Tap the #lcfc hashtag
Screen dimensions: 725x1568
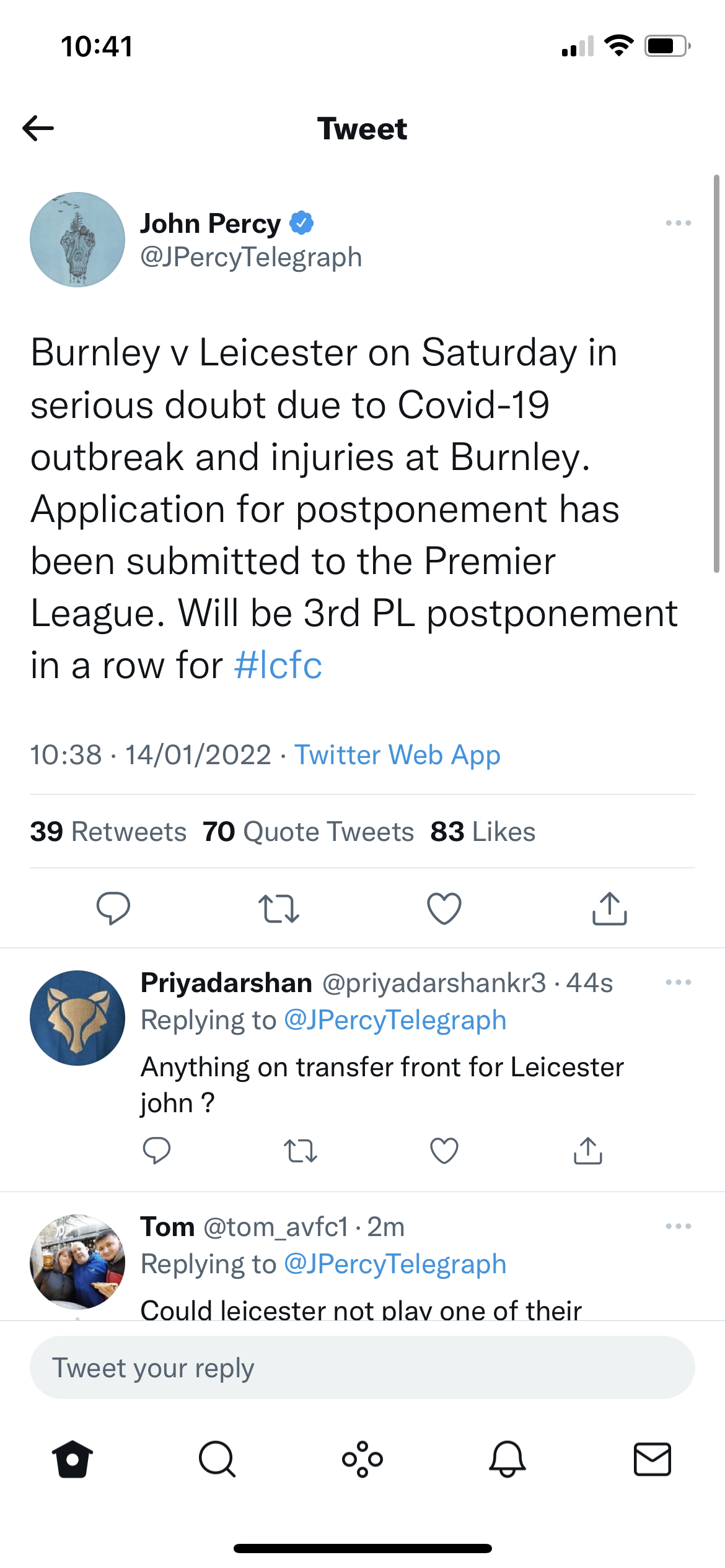[x=278, y=666]
